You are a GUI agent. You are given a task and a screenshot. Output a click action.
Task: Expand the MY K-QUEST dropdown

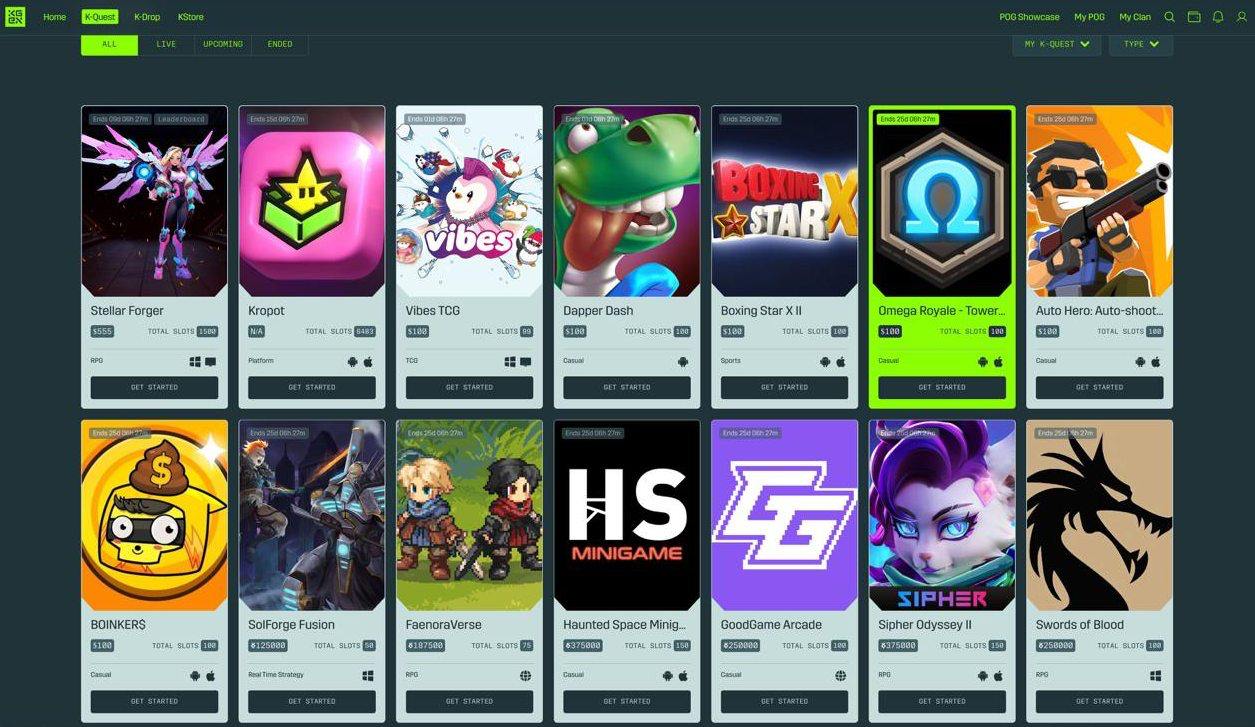(1057, 45)
